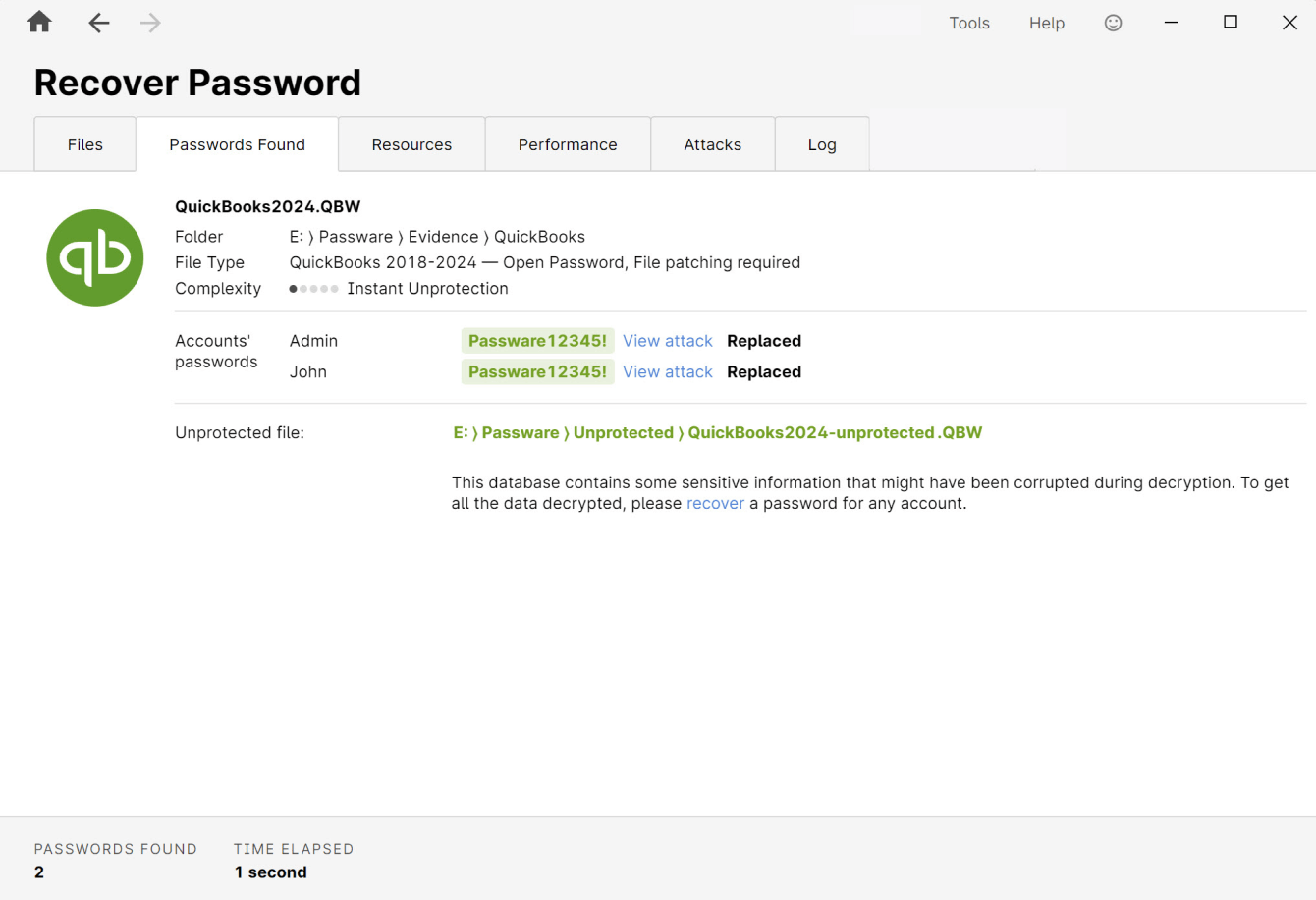Click the Time Elapsed value 1 second
The width and height of the screenshot is (1316, 900).
point(271,872)
